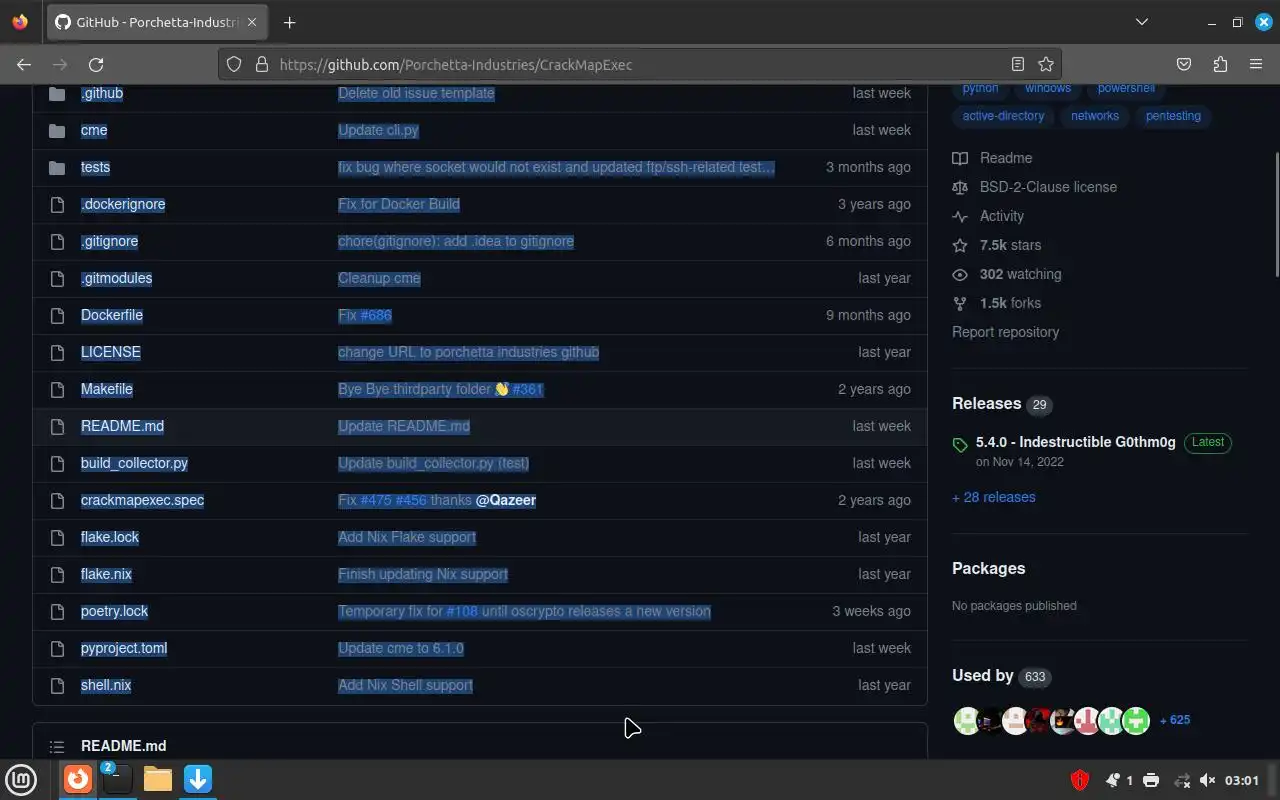
Task: Open issue #108 link in poetry.lock commit
Action: pyautogui.click(x=462, y=611)
